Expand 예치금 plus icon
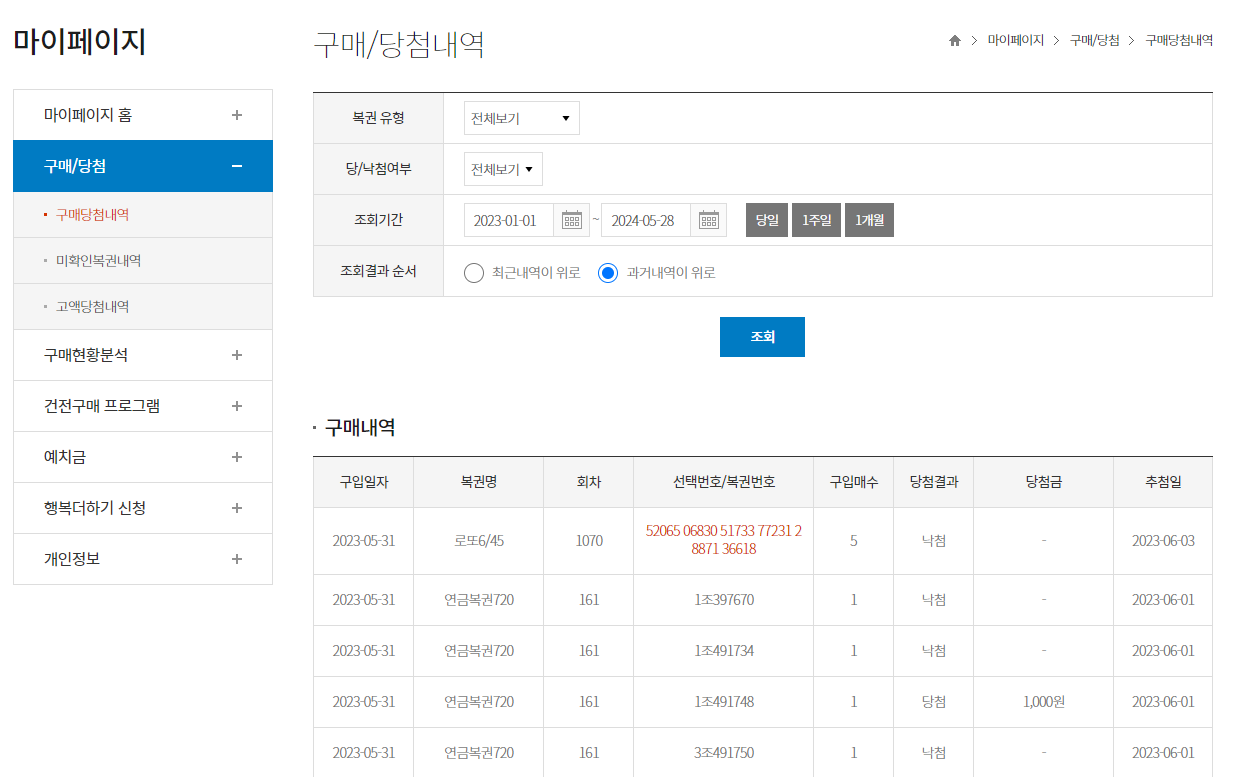The height and width of the screenshot is (777, 1235). [237, 457]
